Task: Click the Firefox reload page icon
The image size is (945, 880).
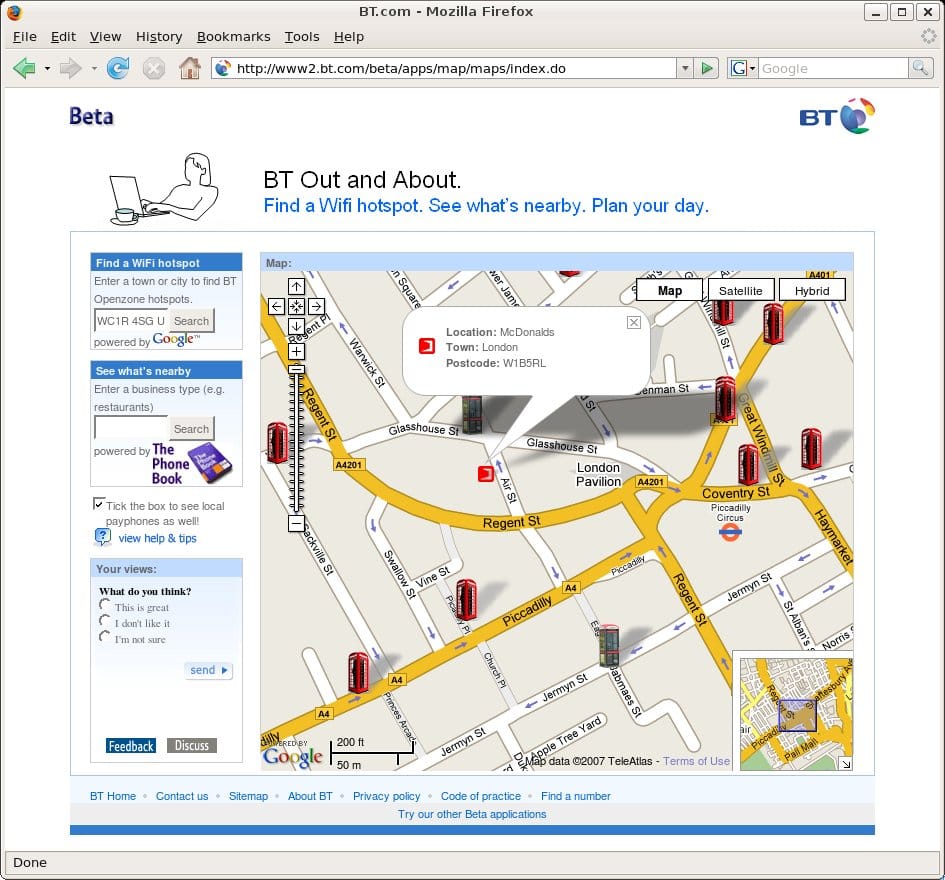Action: click(118, 68)
